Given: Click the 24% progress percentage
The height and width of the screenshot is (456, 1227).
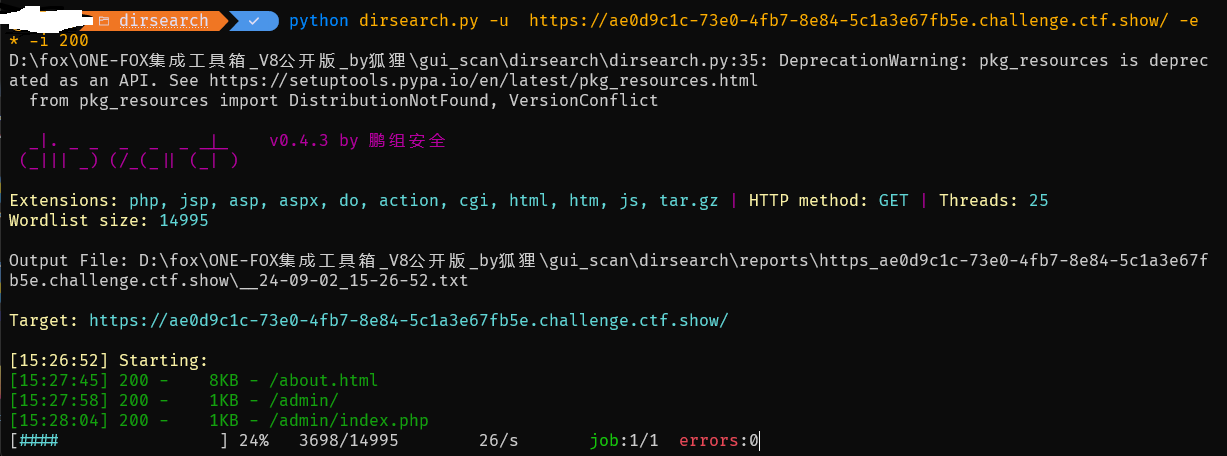Looking at the screenshot, I should 254,440.
